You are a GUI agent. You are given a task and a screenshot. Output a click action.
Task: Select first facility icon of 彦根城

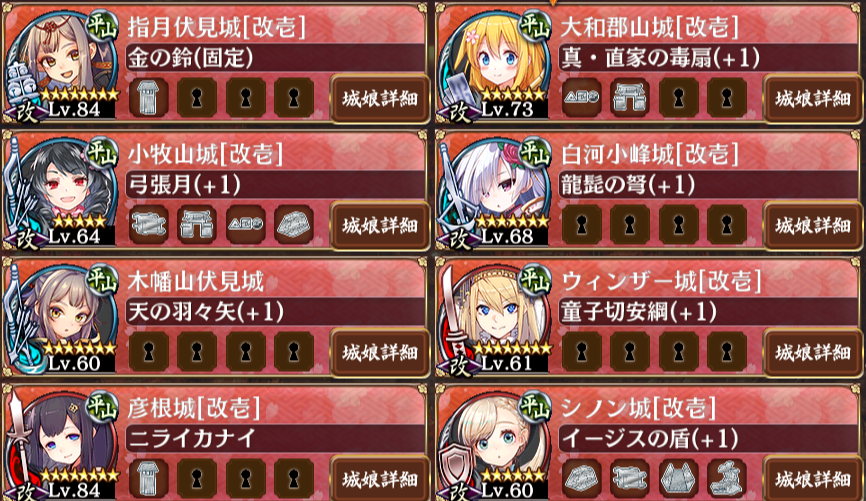(x=149, y=478)
